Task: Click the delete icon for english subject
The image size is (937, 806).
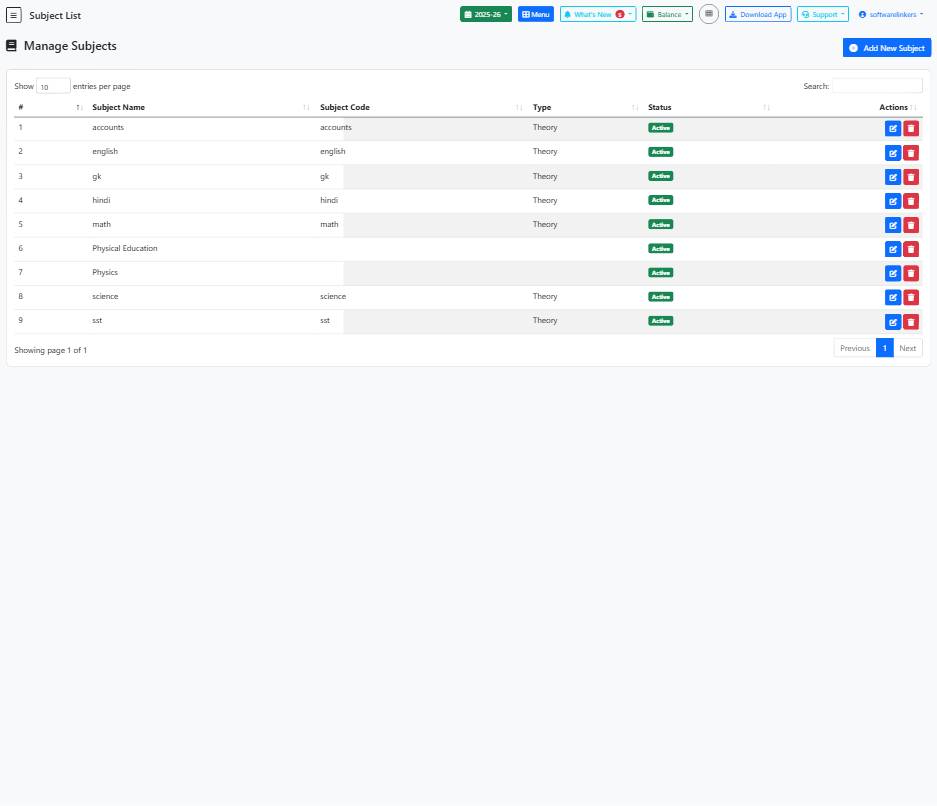Action: click(x=911, y=152)
